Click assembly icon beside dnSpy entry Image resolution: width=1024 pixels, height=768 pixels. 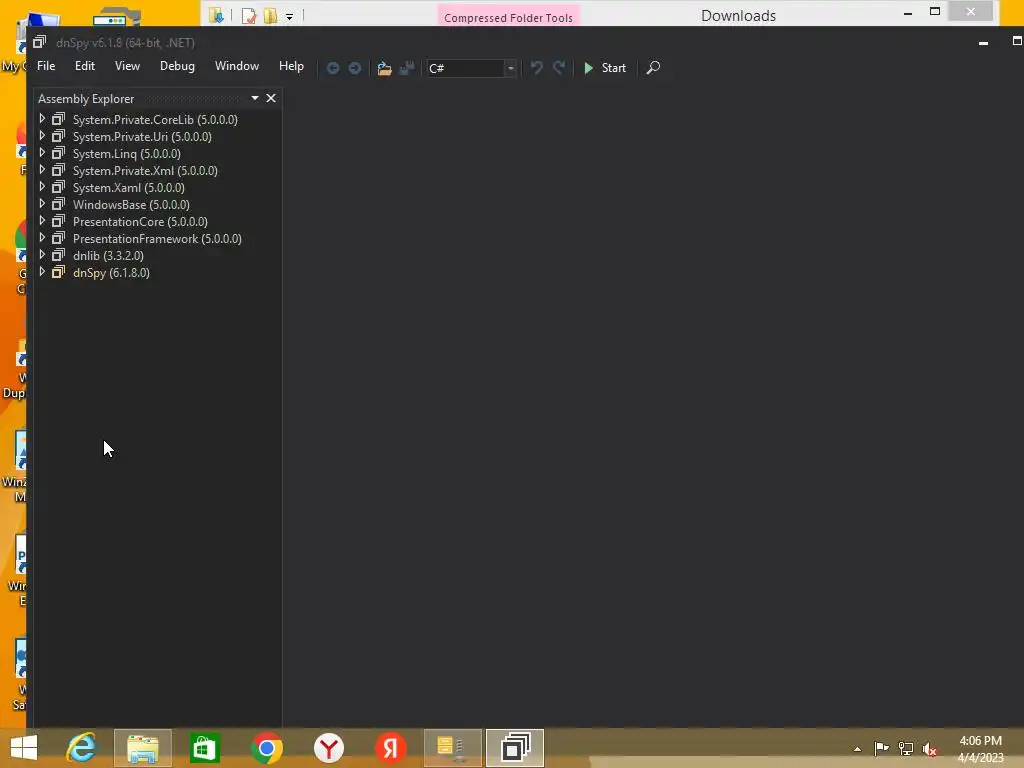(x=58, y=272)
